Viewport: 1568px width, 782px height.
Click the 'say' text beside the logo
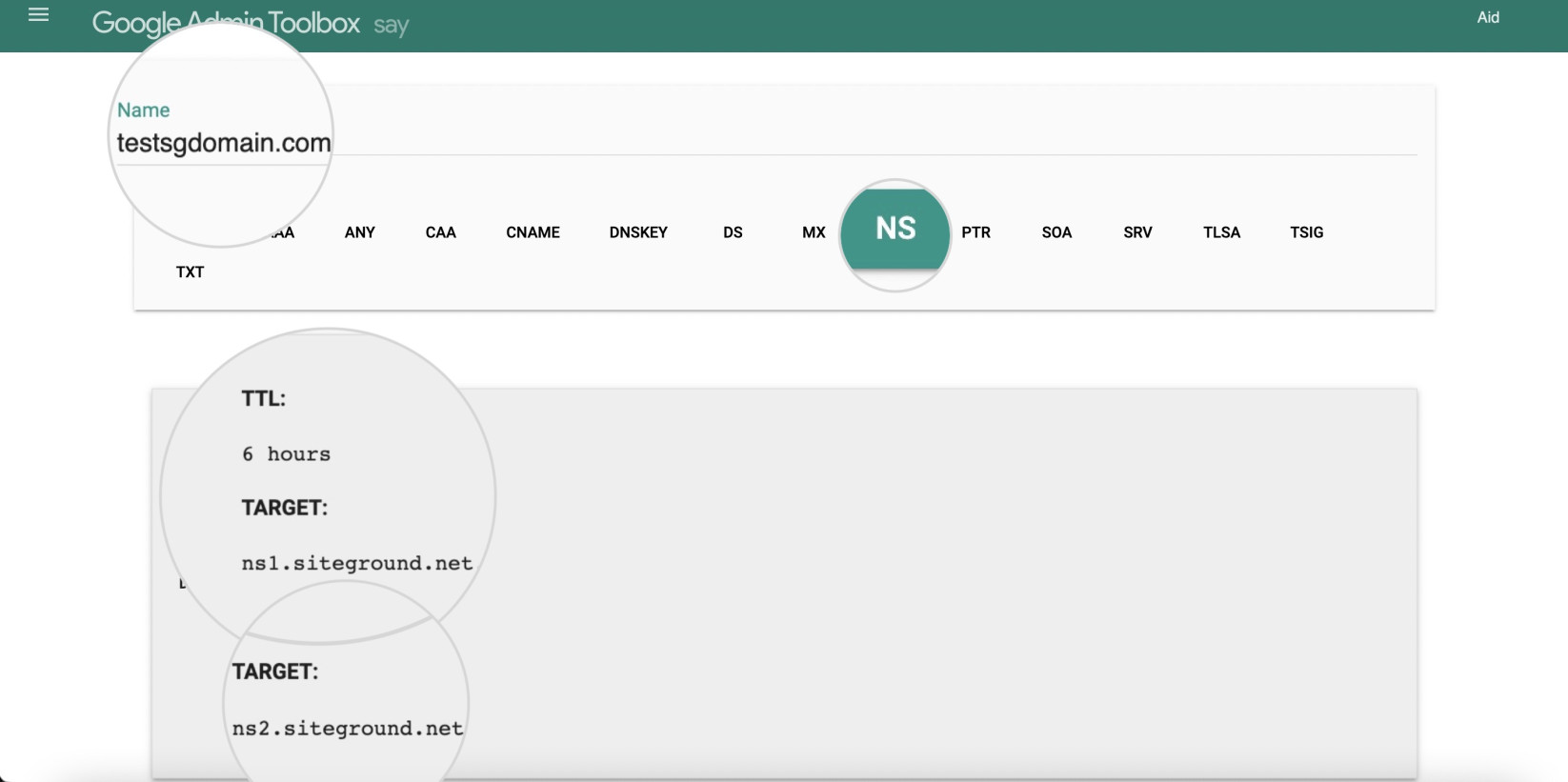point(391,26)
